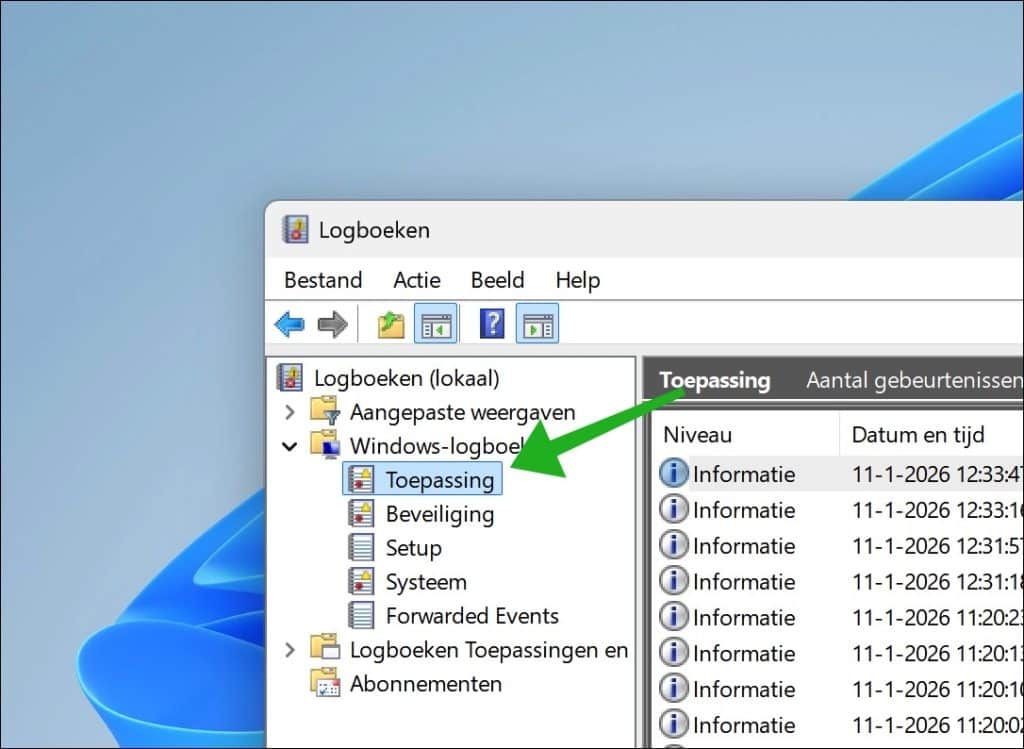The width and height of the screenshot is (1024, 749).
Task: Click the Forward arrow icon on toolbar
Action: point(331,323)
